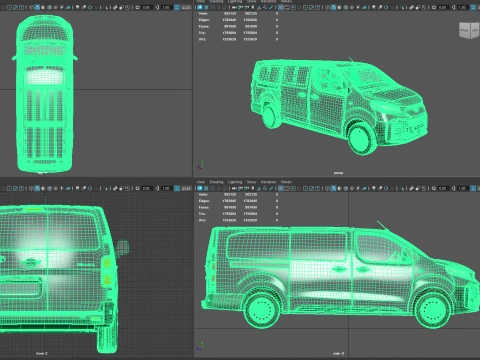Viewport: 480px width, 360px height.
Task: Click the gamma value field in the perspective panel
Action: click(x=462, y=7)
